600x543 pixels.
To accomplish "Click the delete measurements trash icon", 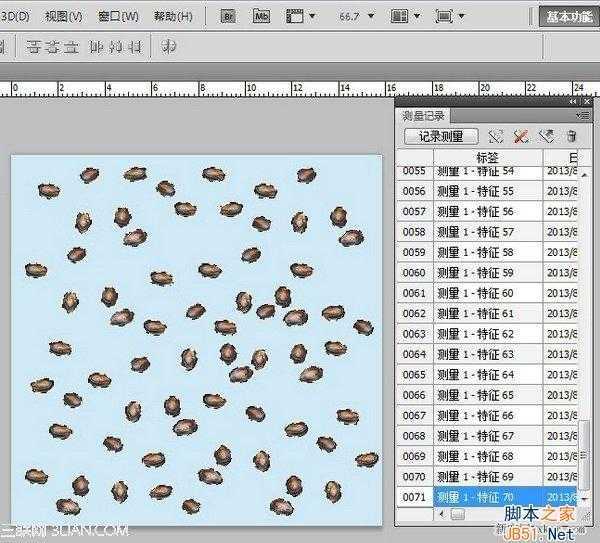I will tap(571, 136).
